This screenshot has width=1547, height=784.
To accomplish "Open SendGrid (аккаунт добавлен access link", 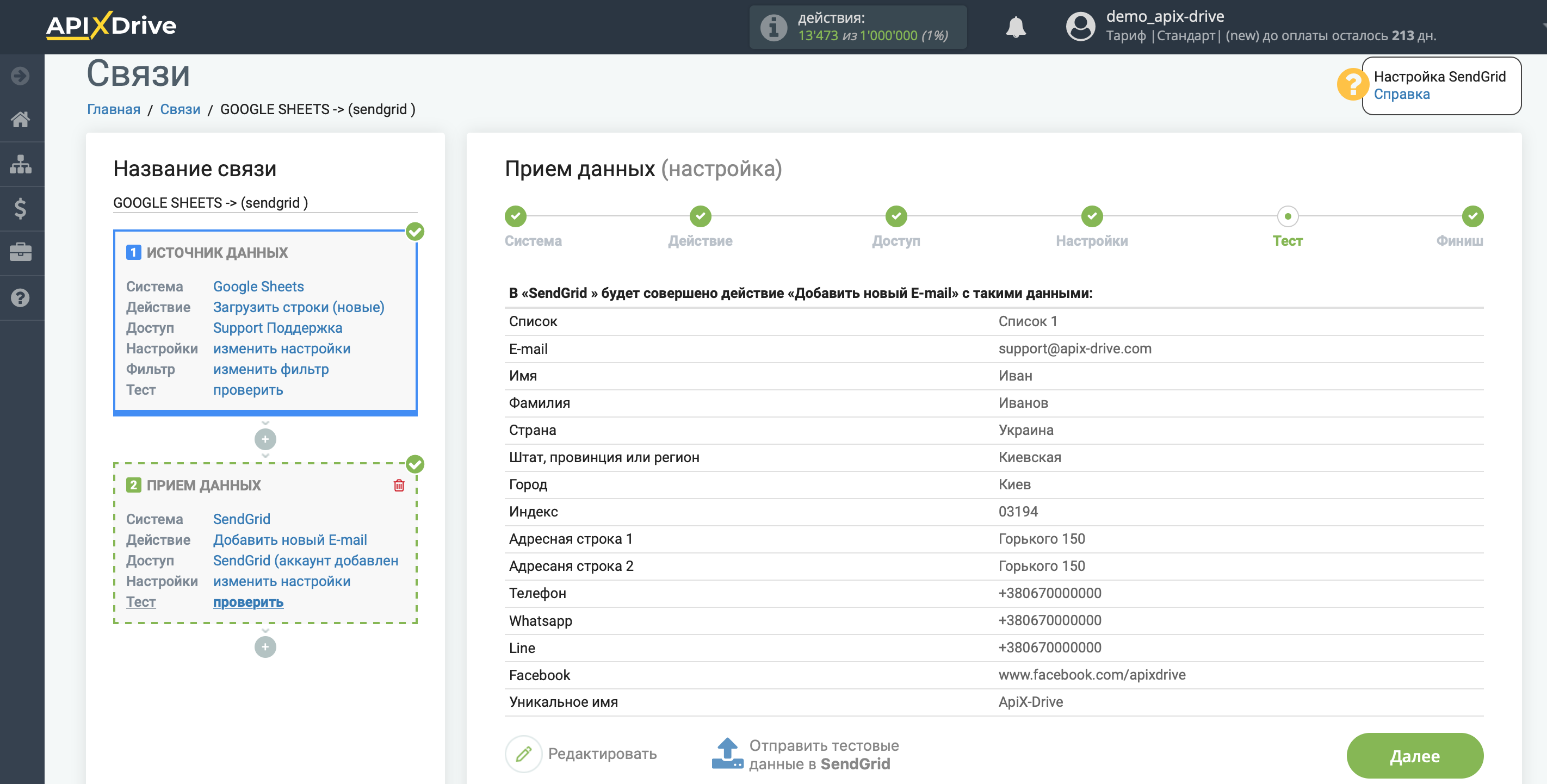I will [x=306, y=560].
